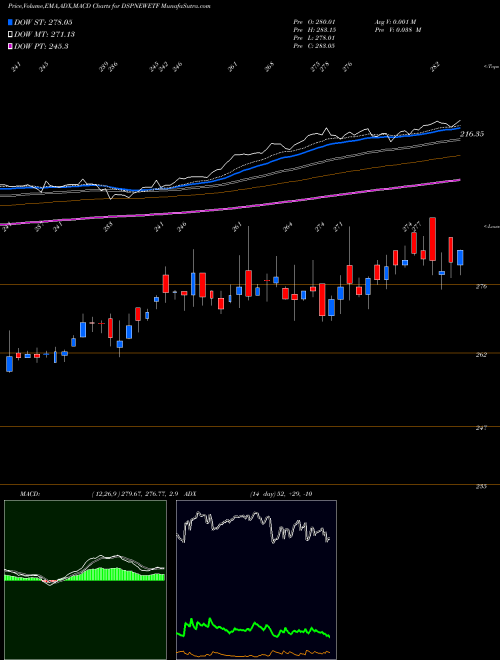Click the 247 price axis label
500x660 pixels.
point(482,428)
